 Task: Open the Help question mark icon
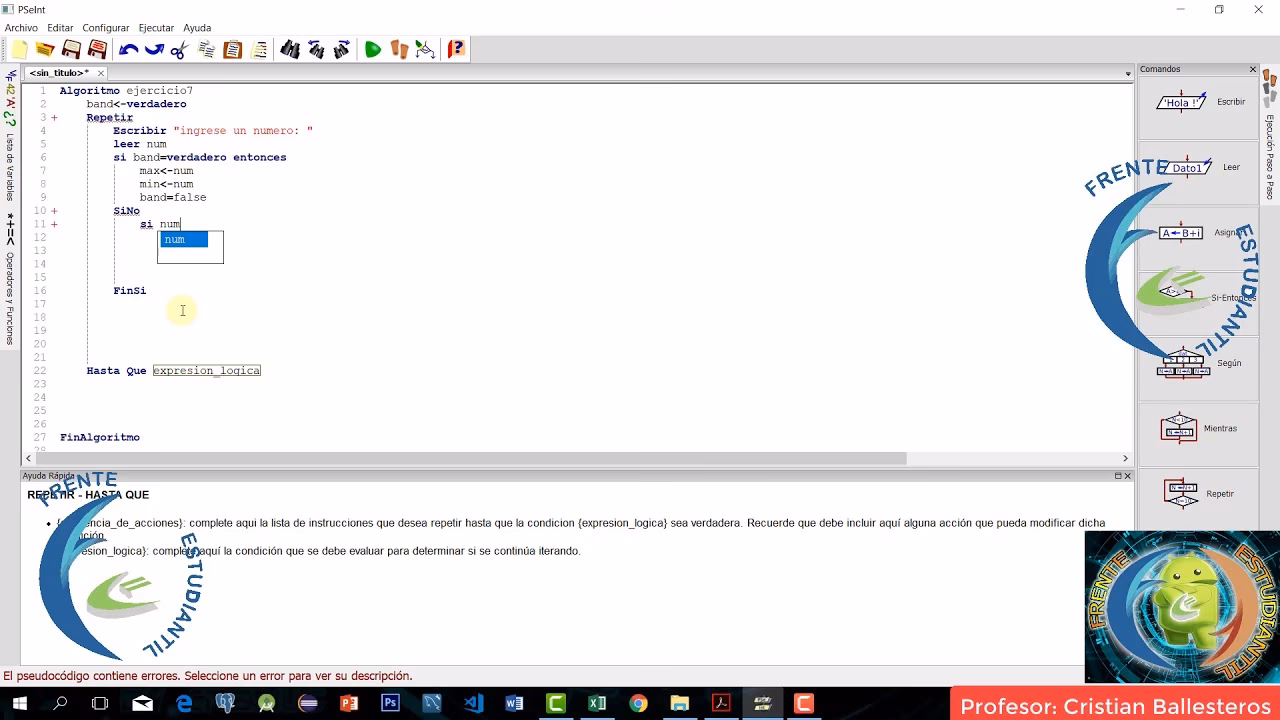coord(456,49)
